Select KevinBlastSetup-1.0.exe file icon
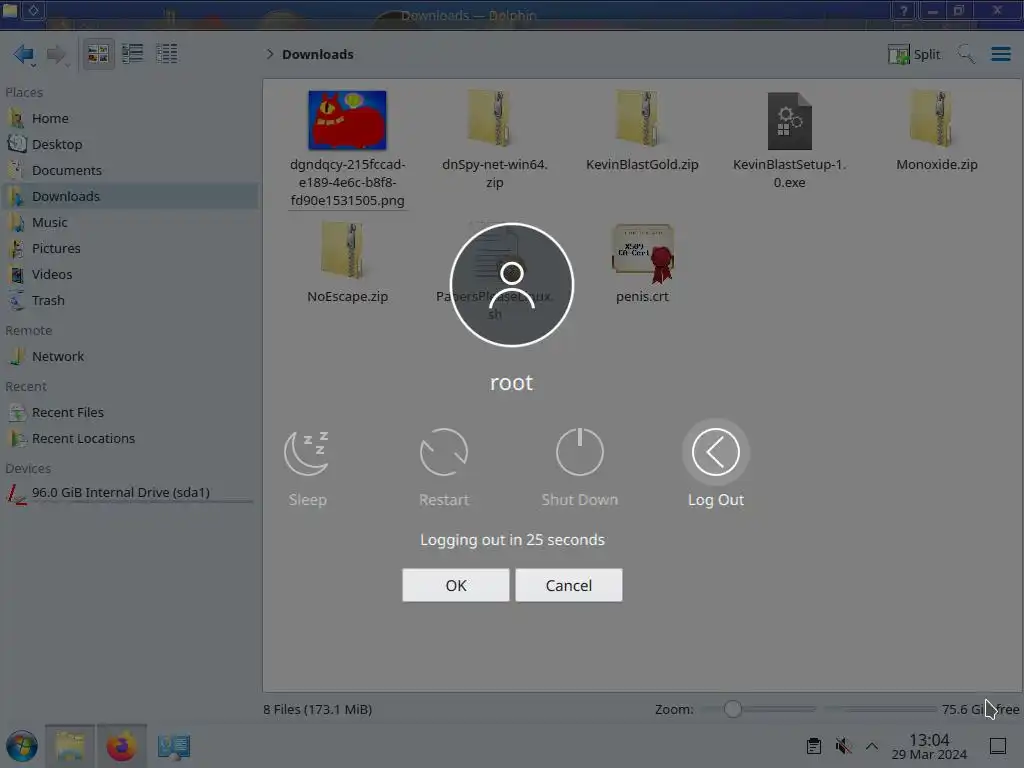Screen dimensions: 1024x768 [790, 121]
